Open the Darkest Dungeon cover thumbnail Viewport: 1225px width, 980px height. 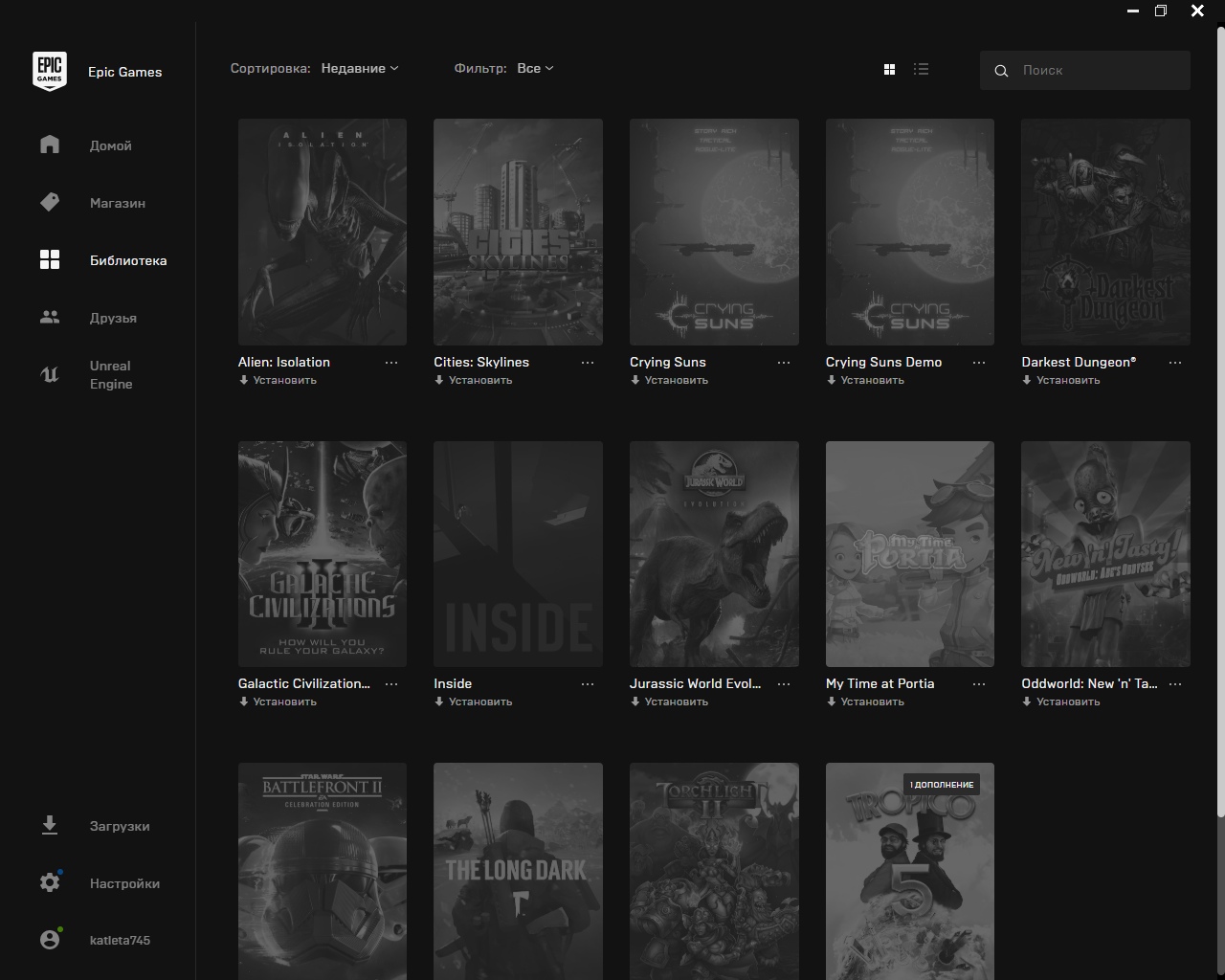(1105, 232)
